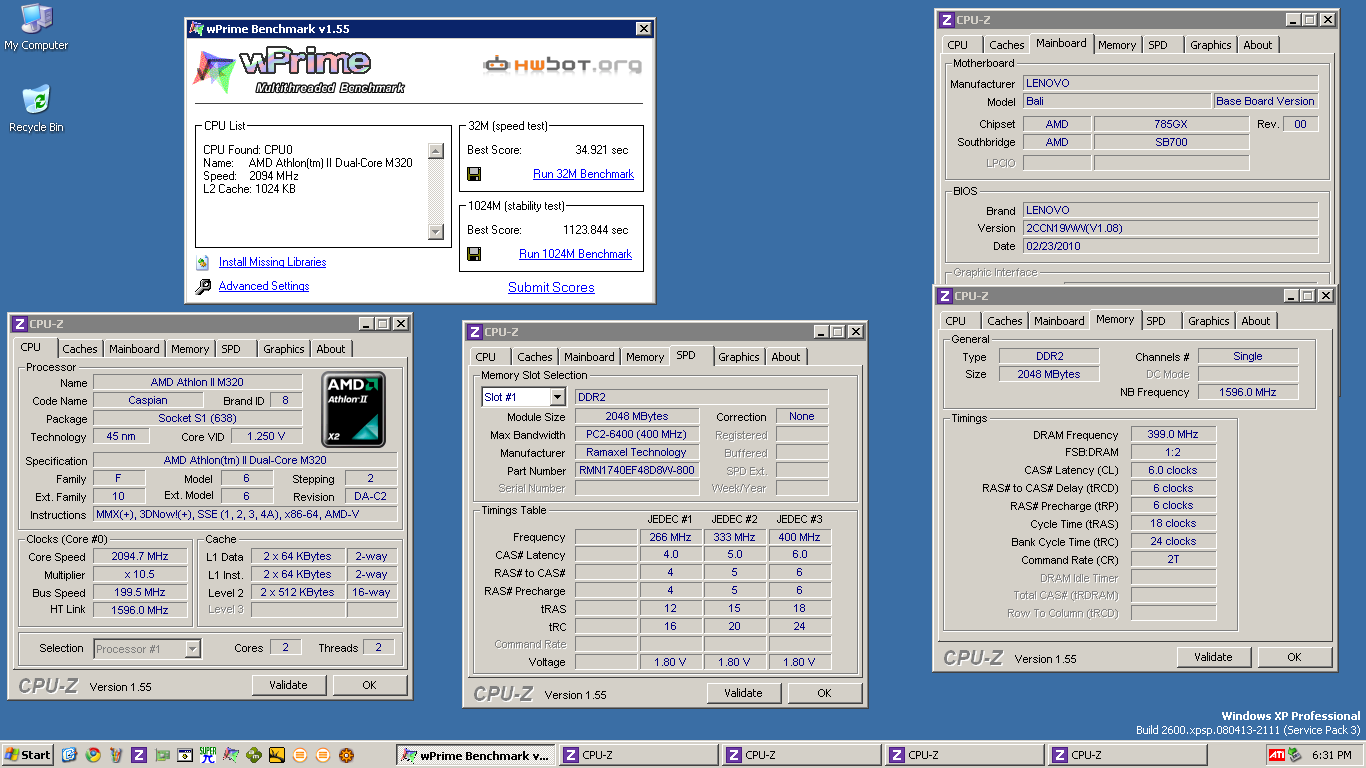This screenshot has height=768, width=1366.
Task: Click the wPrime title bar icon
Action: [x=197, y=29]
